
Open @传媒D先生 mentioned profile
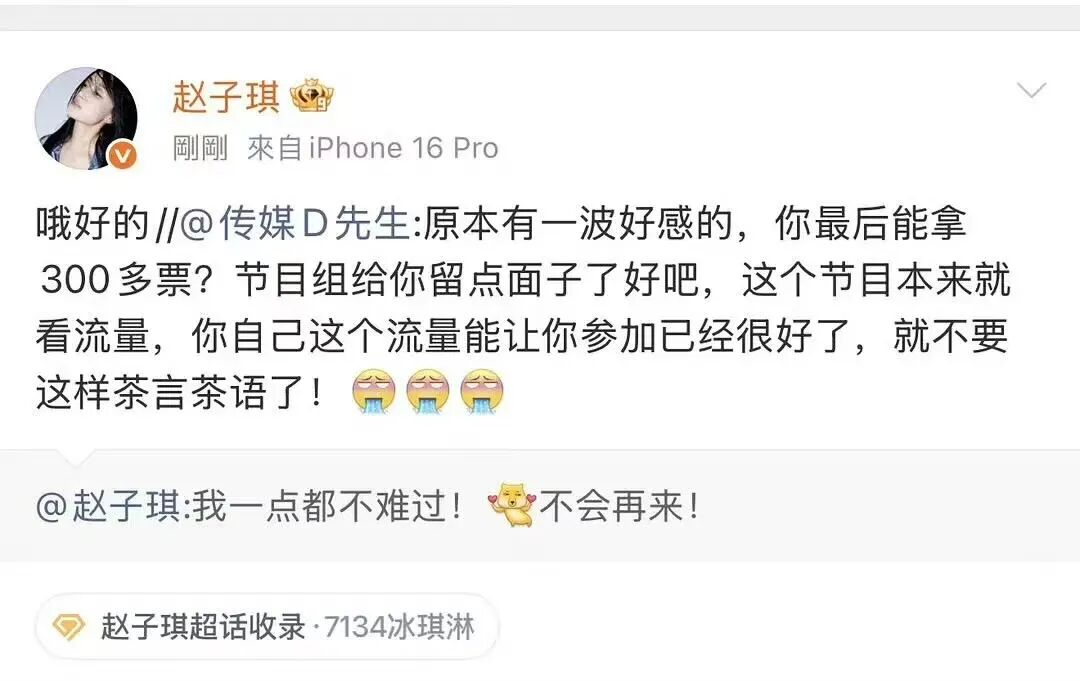pyautogui.click(x=295, y=224)
